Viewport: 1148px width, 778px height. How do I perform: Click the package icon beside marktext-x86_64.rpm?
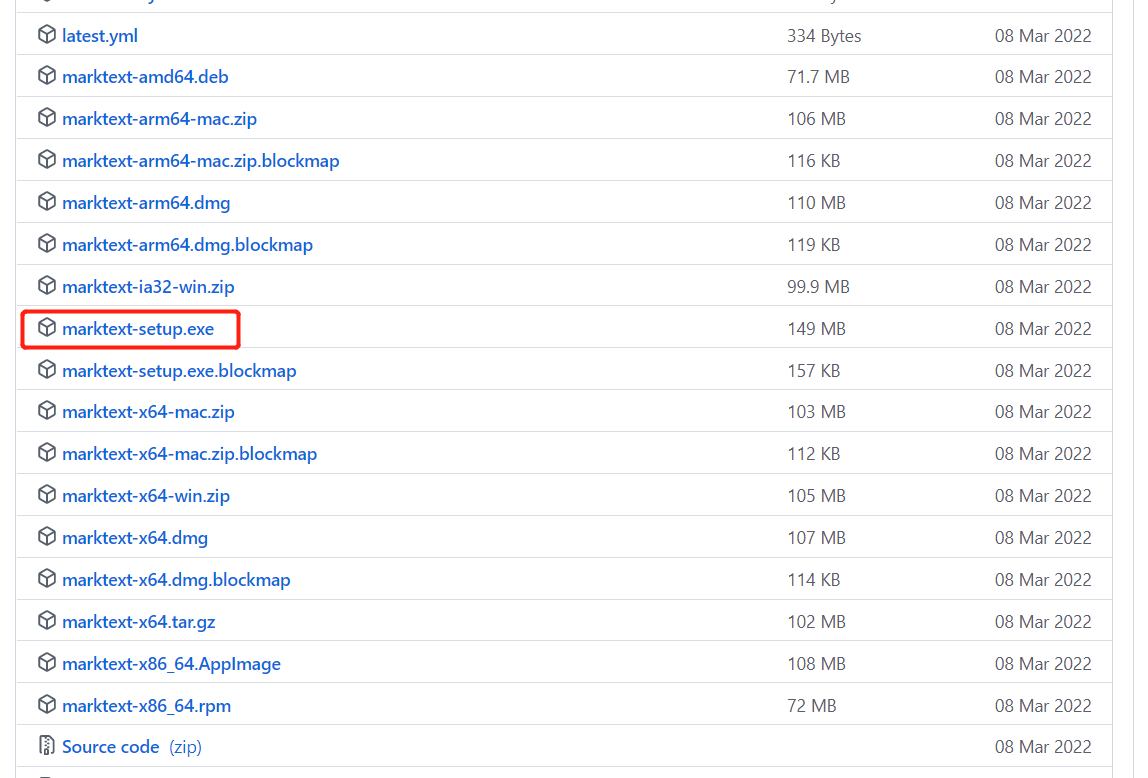[47, 704]
